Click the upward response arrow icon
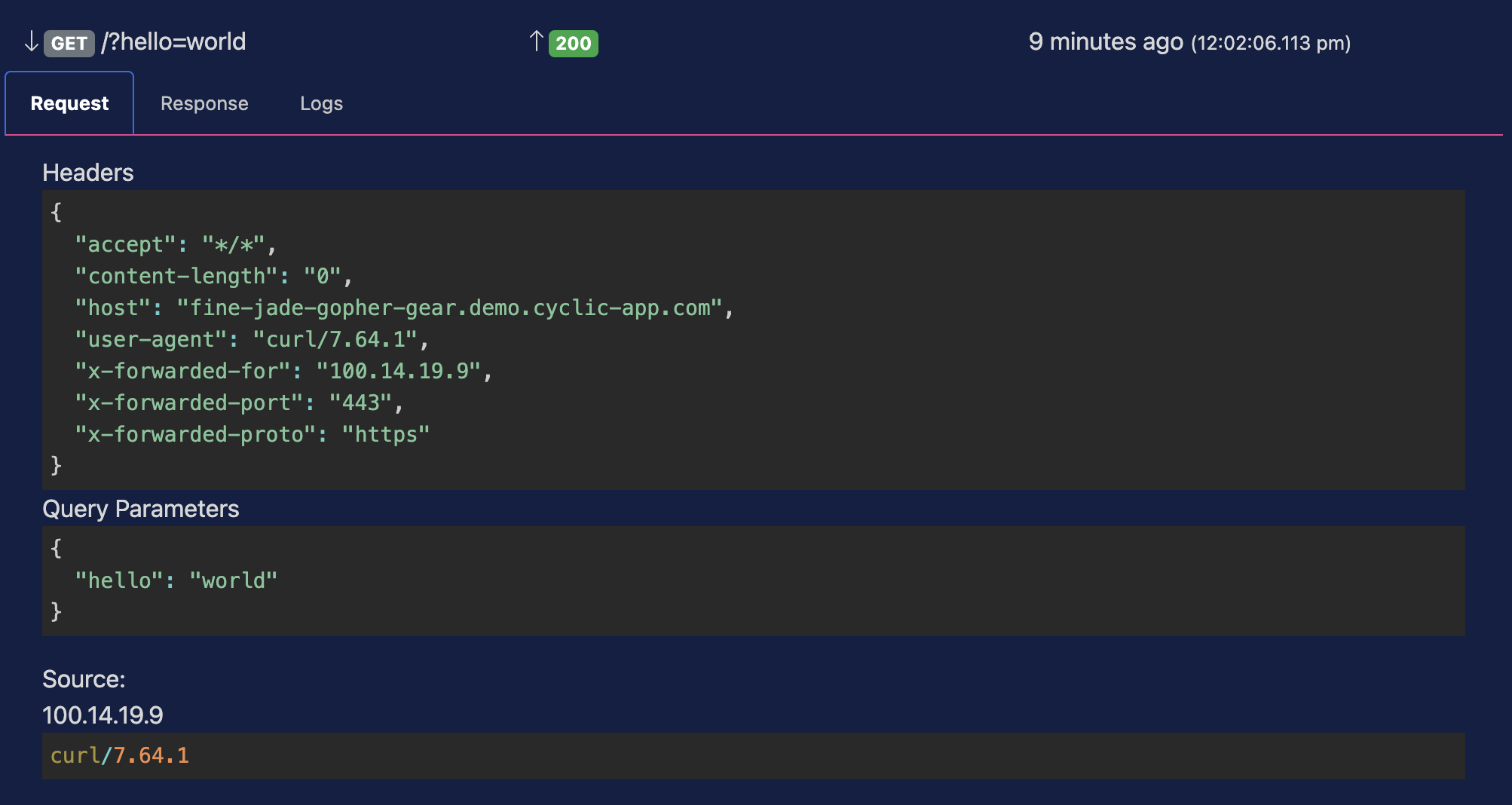Image resolution: width=1512 pixels, height=805 pixels. [536, 42]
